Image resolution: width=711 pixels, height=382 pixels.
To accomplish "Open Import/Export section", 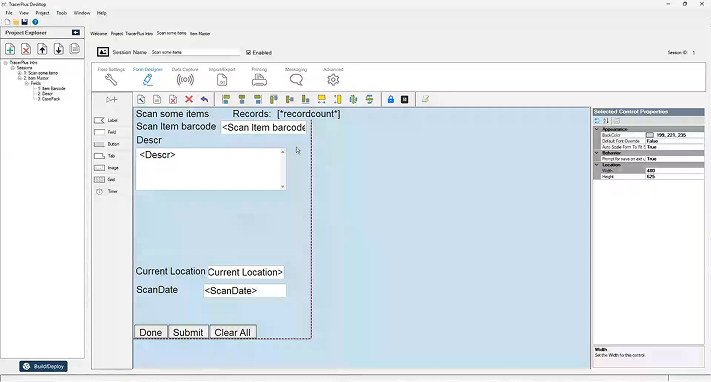I will pyautogui.click(x=222, y=77).
